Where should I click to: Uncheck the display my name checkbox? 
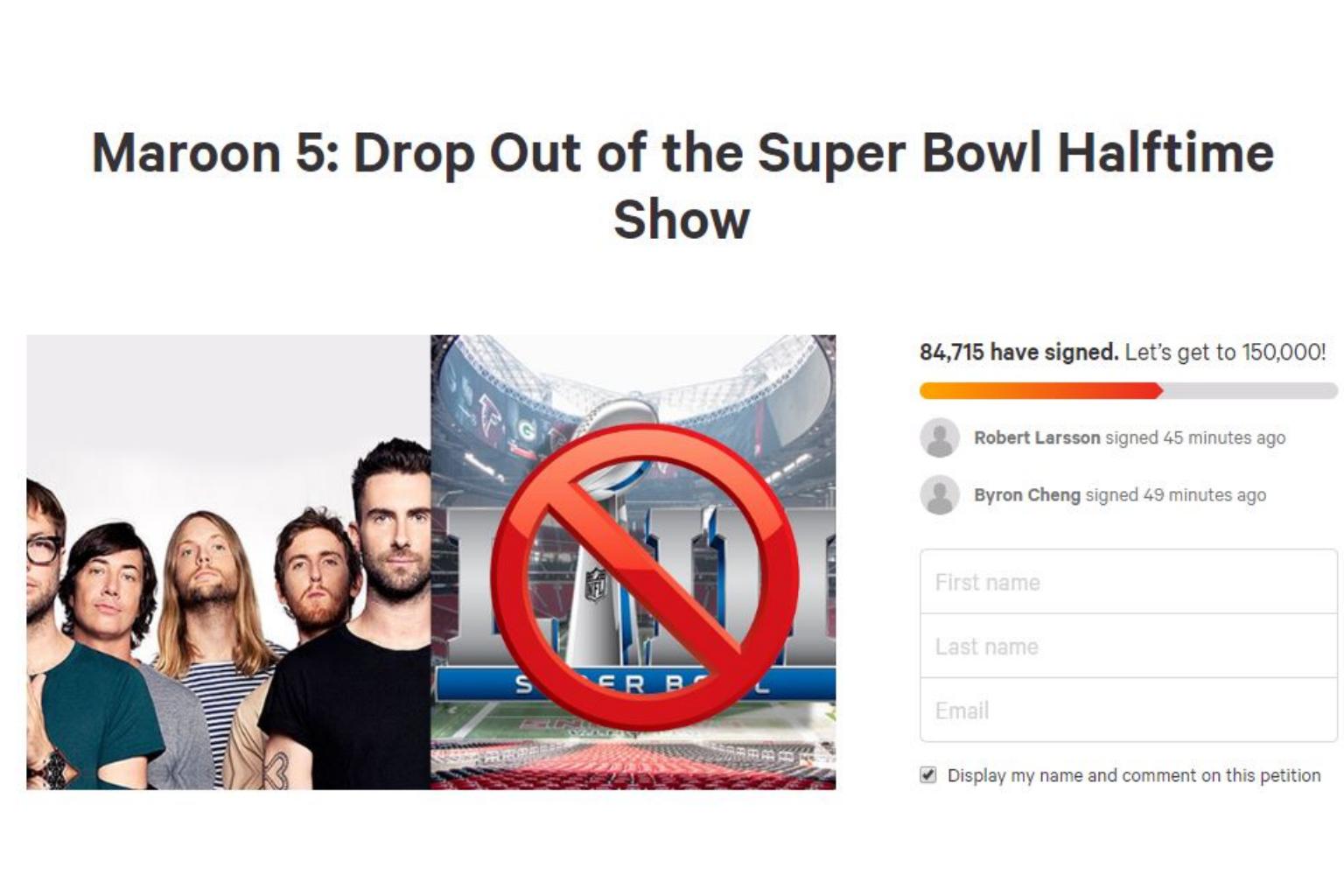pyautogui.click(x=928, y=775)
